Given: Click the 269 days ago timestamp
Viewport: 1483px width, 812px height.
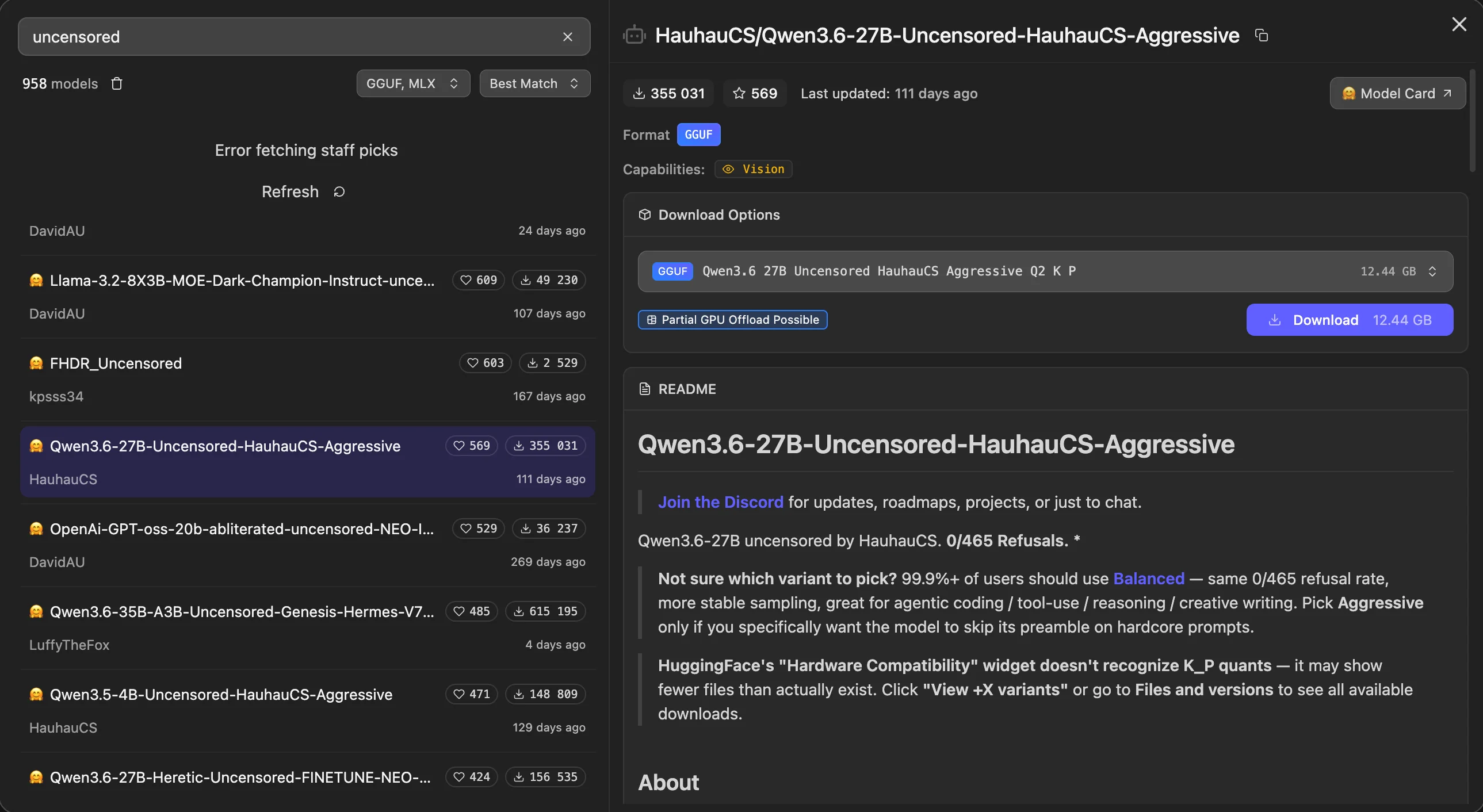Looking at the screenshot, I should click(x=548, y=562).
